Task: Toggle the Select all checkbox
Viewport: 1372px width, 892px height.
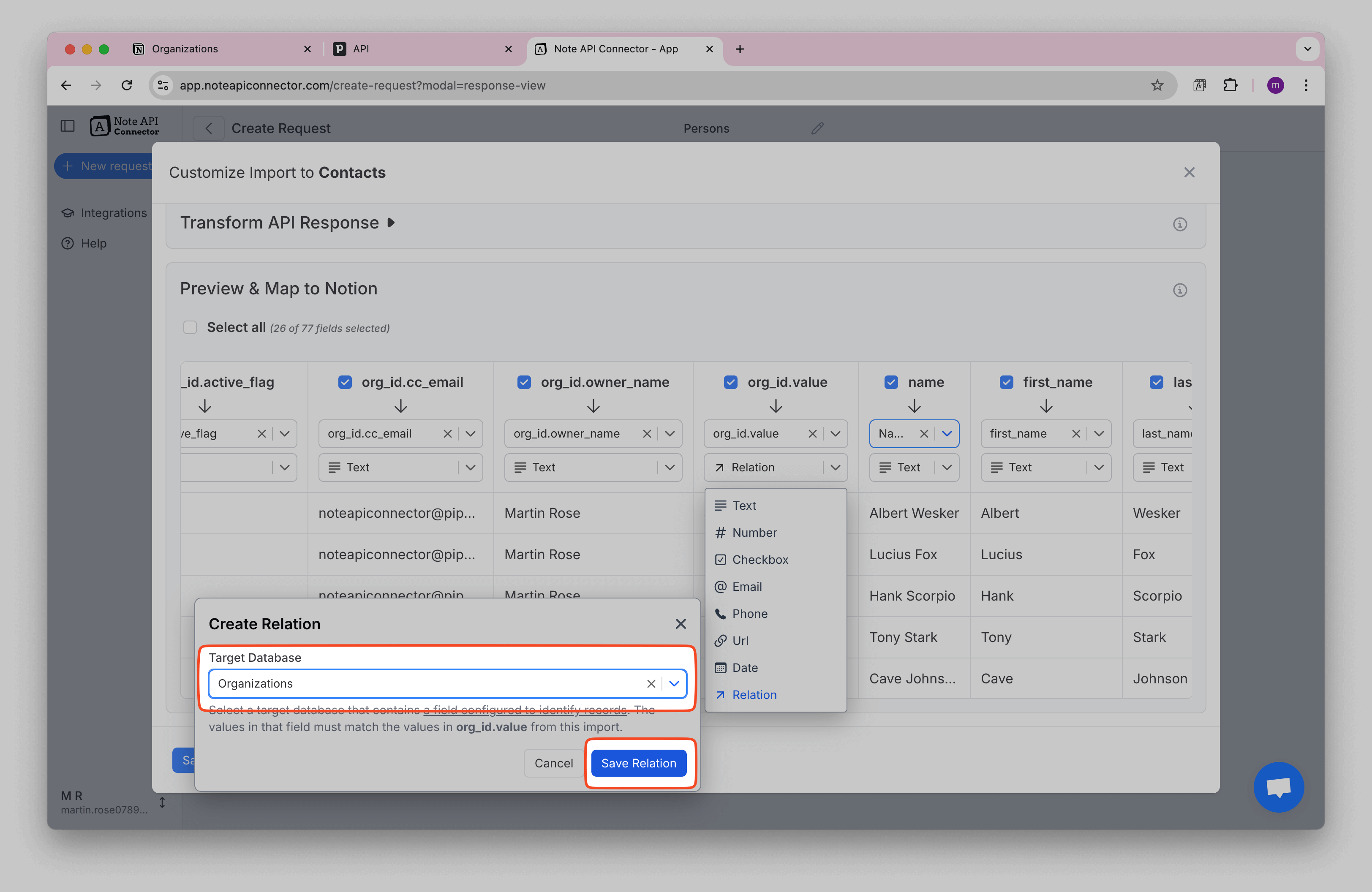Action: [190, 327]
